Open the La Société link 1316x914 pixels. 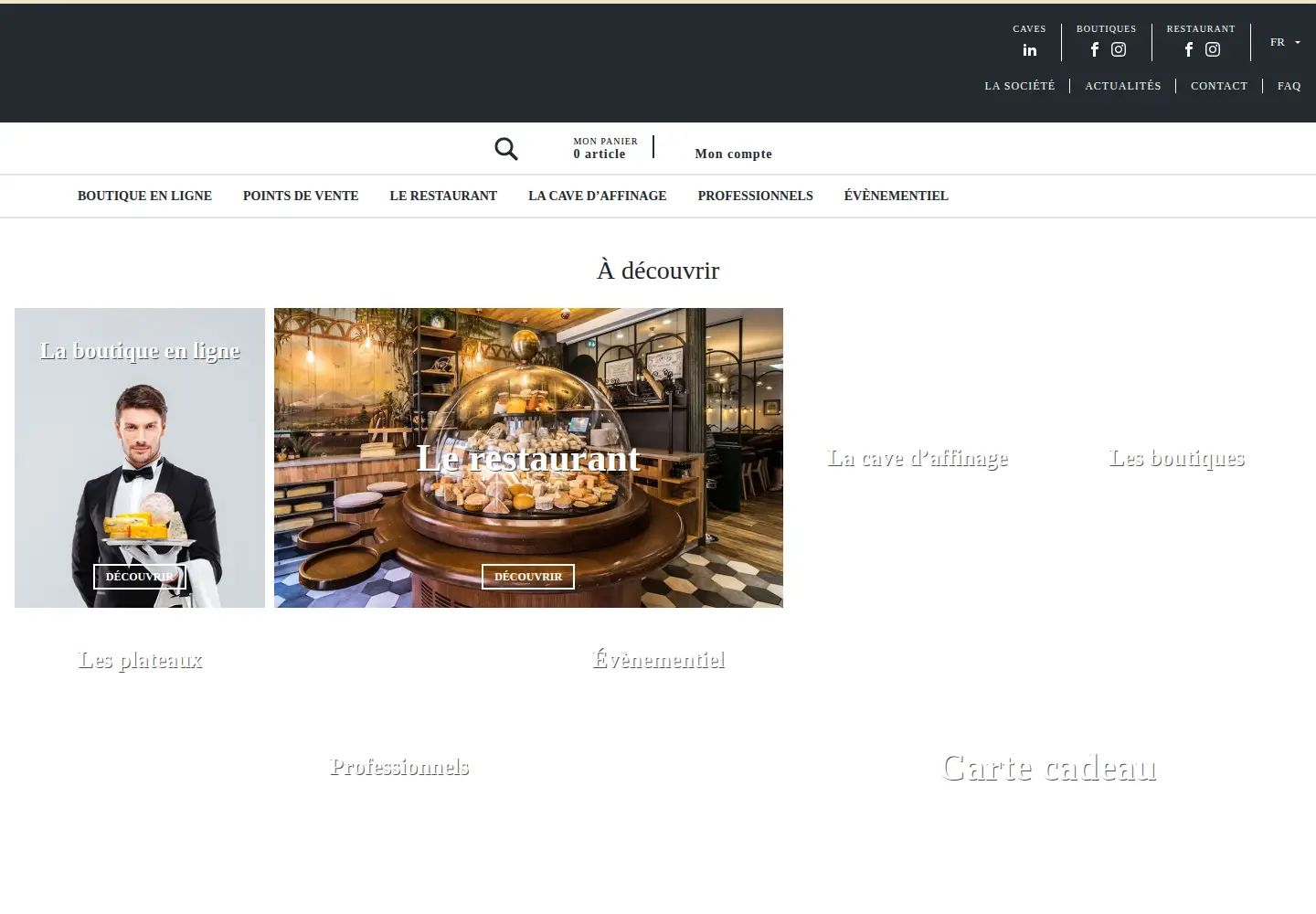1020,86
